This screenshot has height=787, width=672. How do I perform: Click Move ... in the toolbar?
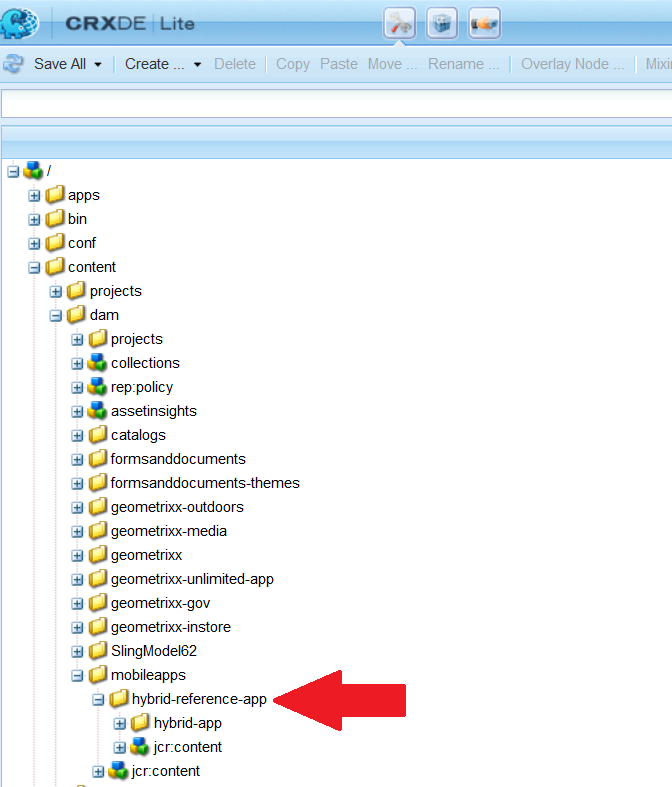392,64
